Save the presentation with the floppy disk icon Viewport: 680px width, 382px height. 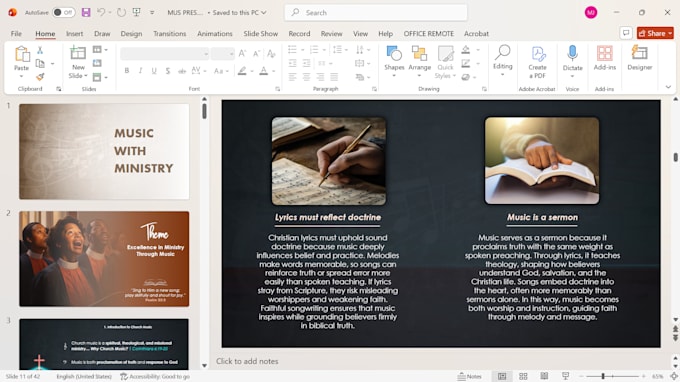tap(86, 13)
